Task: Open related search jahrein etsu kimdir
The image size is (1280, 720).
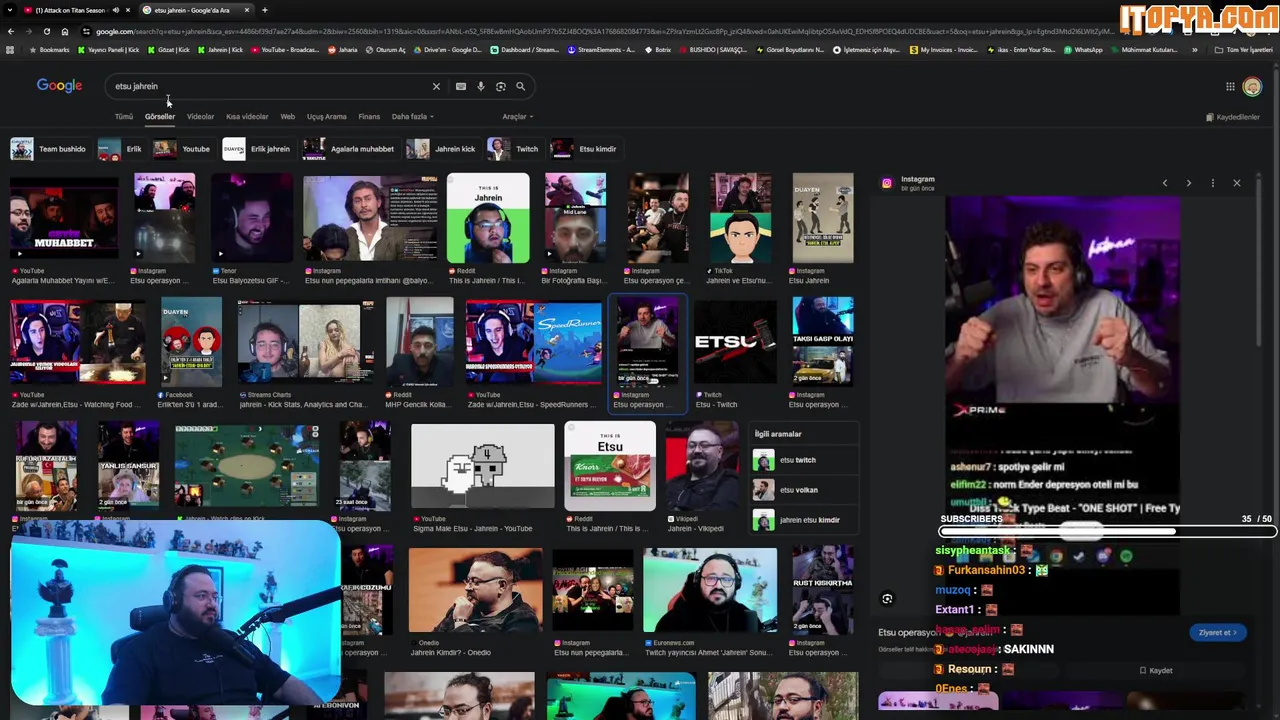Action: point(805,520)
